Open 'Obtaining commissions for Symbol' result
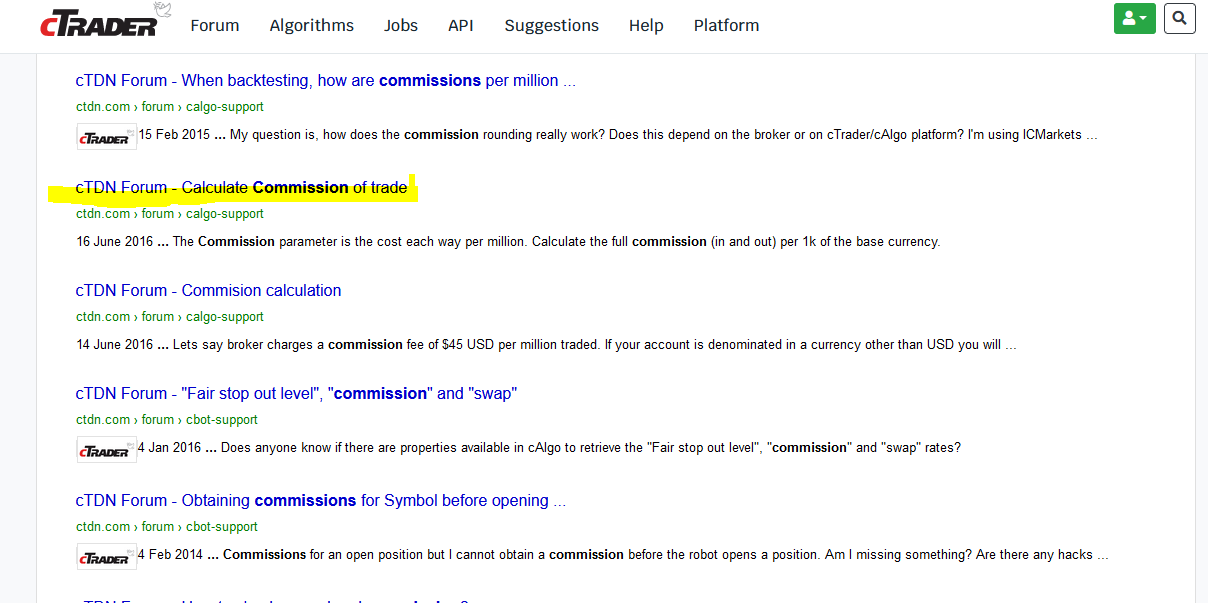This screenshot has width=1208, height=603. [x=321, y=501]
